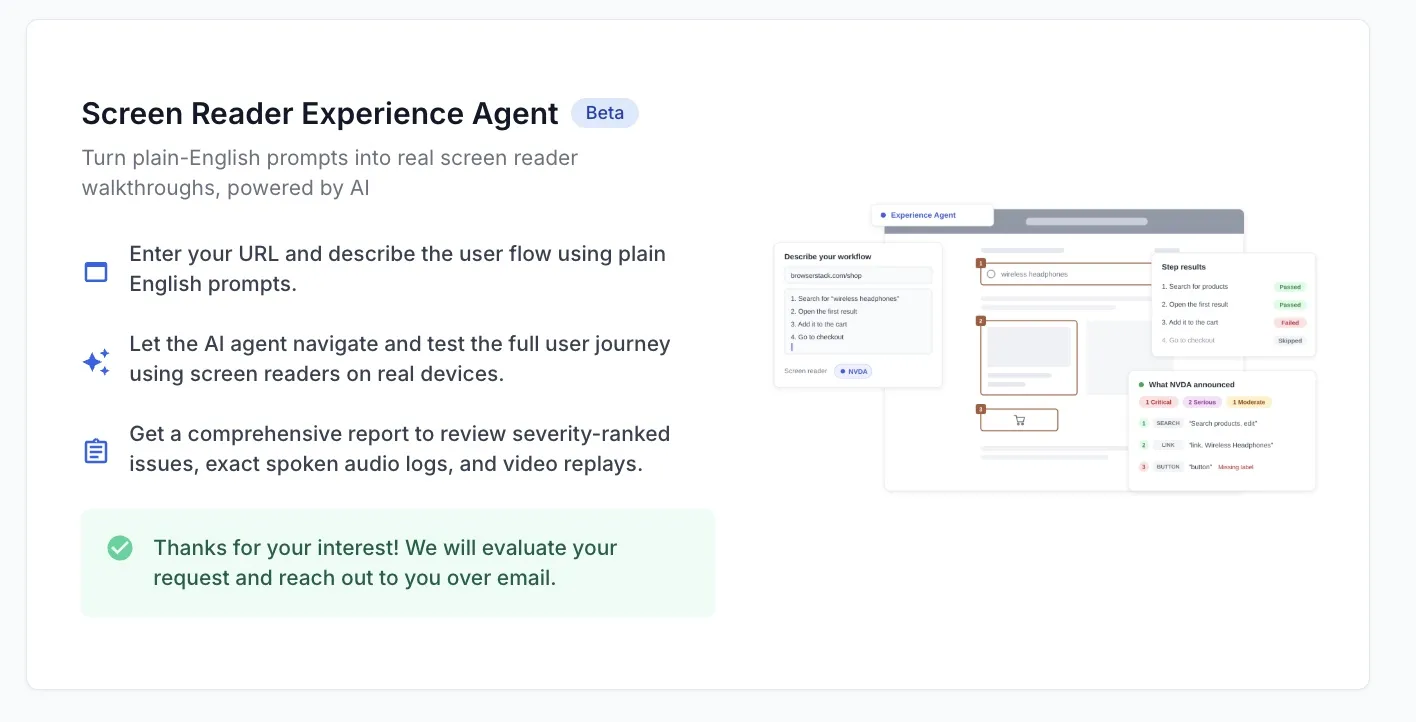The image size is (1416, 722).
Task: Click the "Step results" panel heading
Action: pos(1184,267)
